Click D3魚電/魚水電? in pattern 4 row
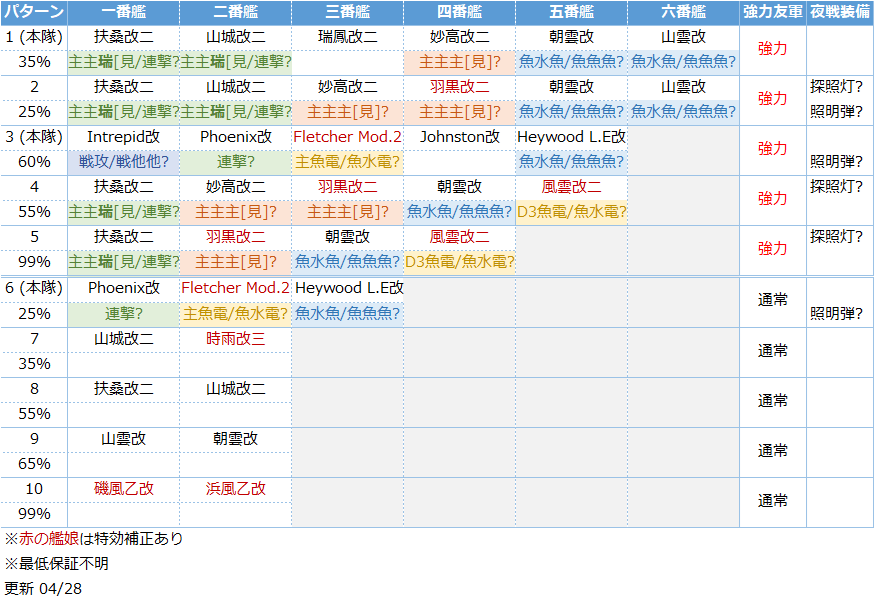The height and width of the screenshot is (603, 874). point(572,212)
